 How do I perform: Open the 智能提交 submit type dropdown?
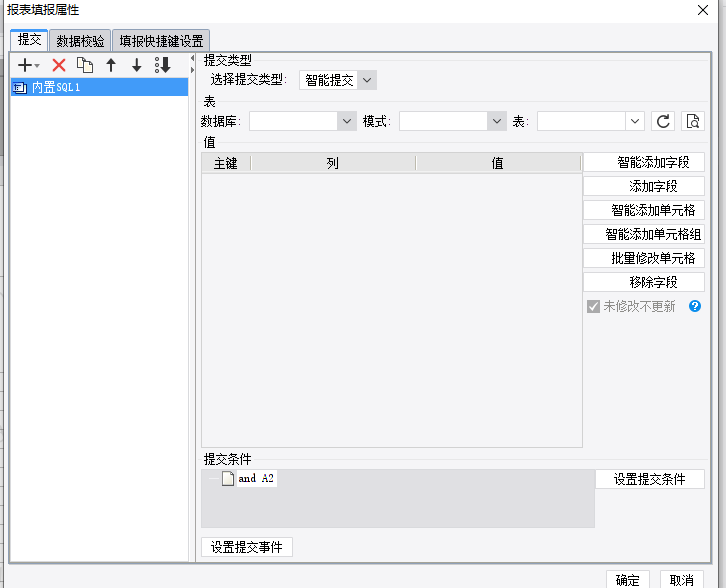[x=367, y=80]
